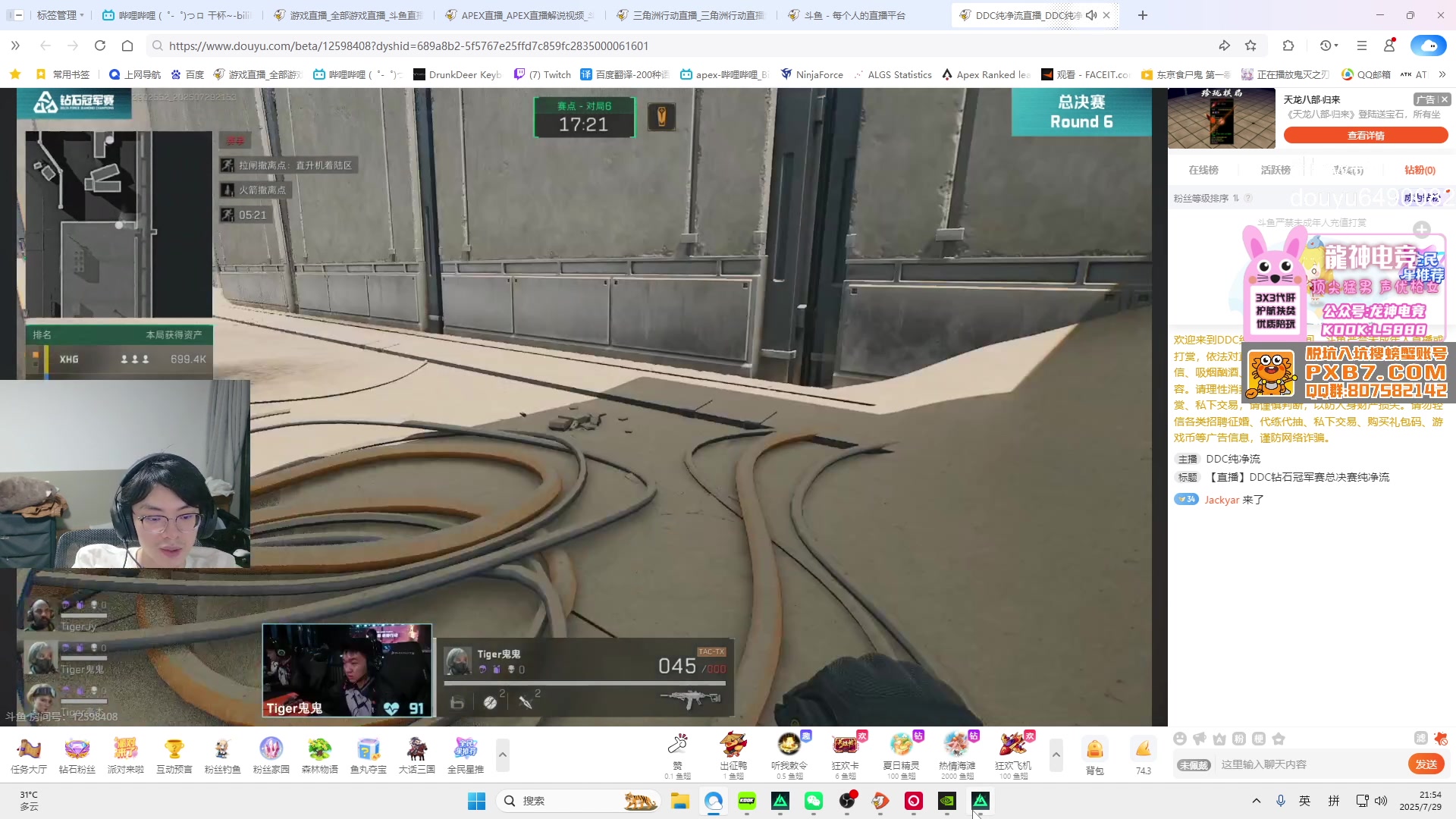Screen dimensions: 1456x819
Task: Click the browser address bar URL
Action: pos(409,46)
